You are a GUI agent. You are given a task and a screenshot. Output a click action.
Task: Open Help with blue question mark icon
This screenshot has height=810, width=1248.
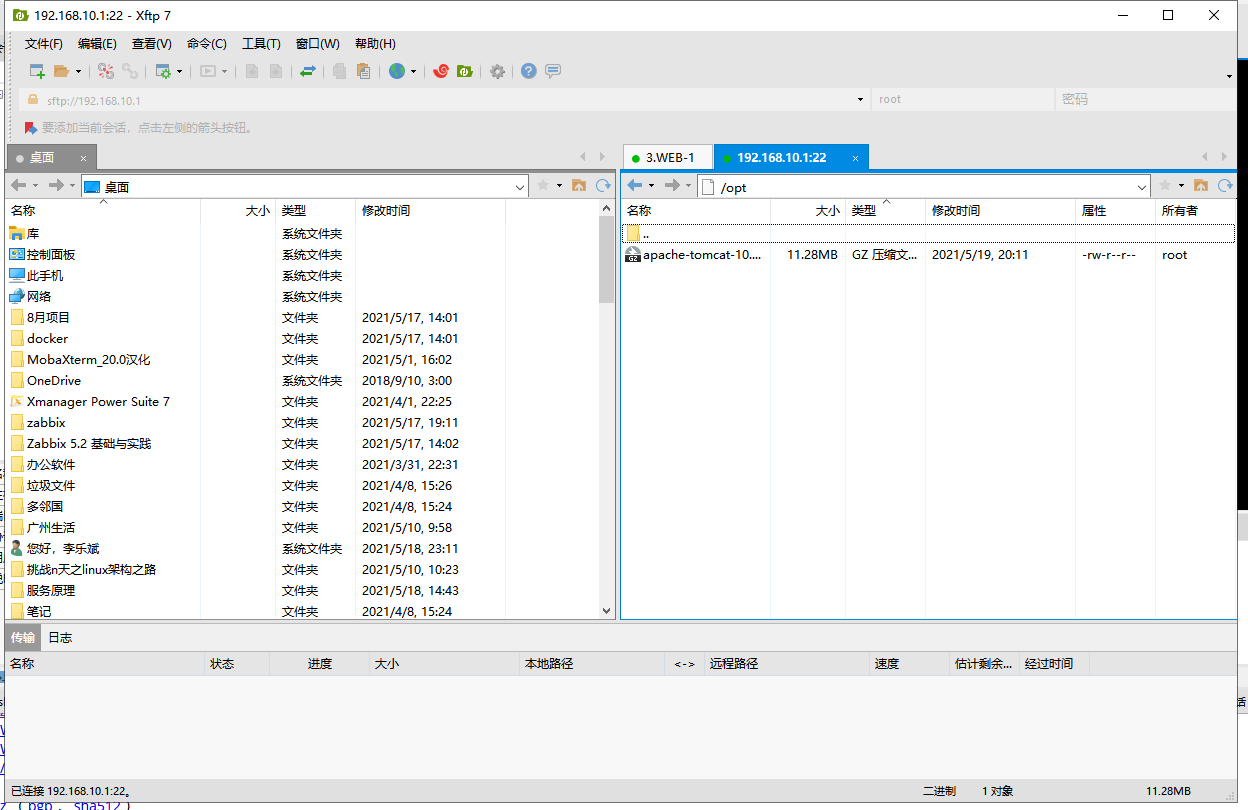pyautogui.click(x=529, y=71)
